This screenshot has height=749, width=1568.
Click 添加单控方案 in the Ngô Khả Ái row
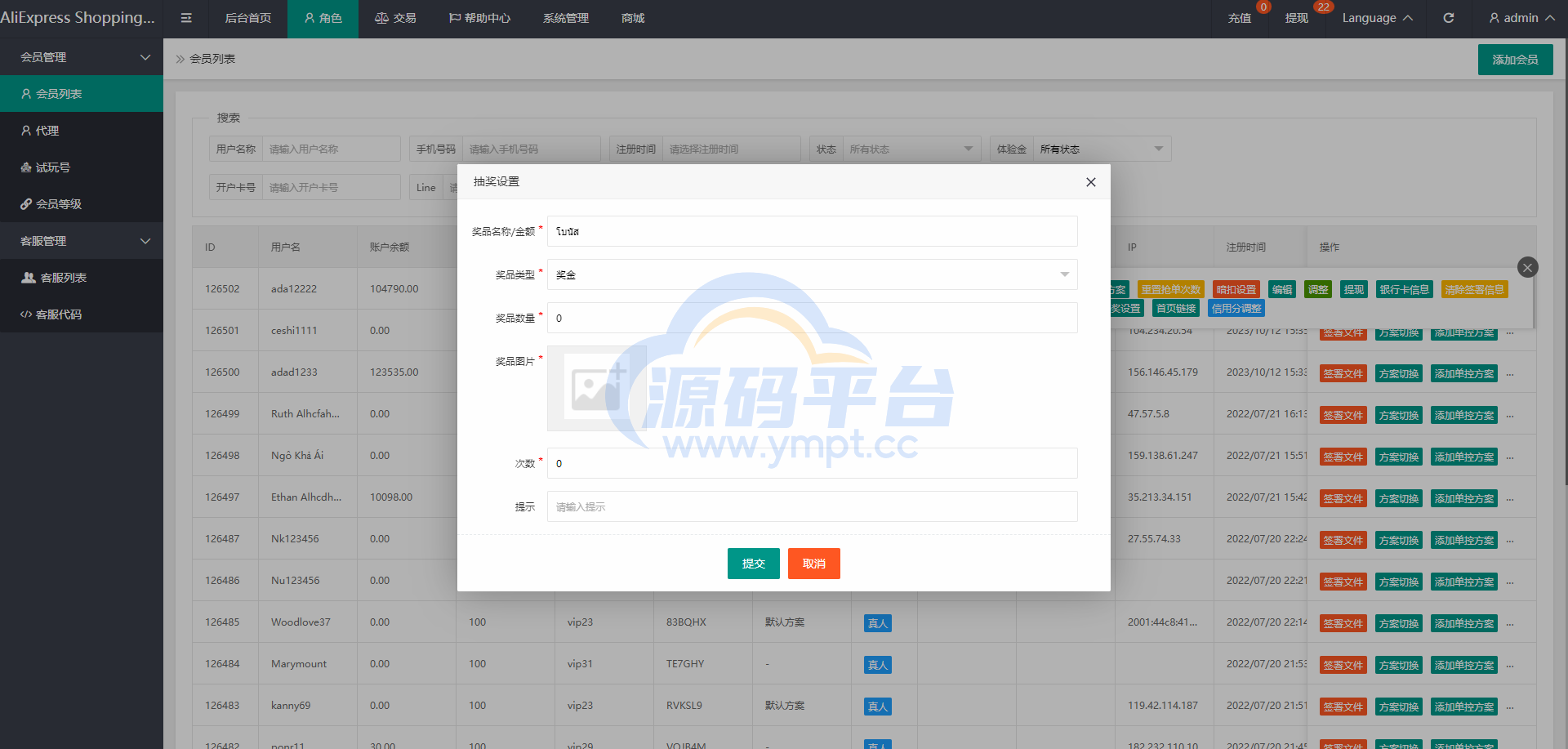click(1464, 457)
